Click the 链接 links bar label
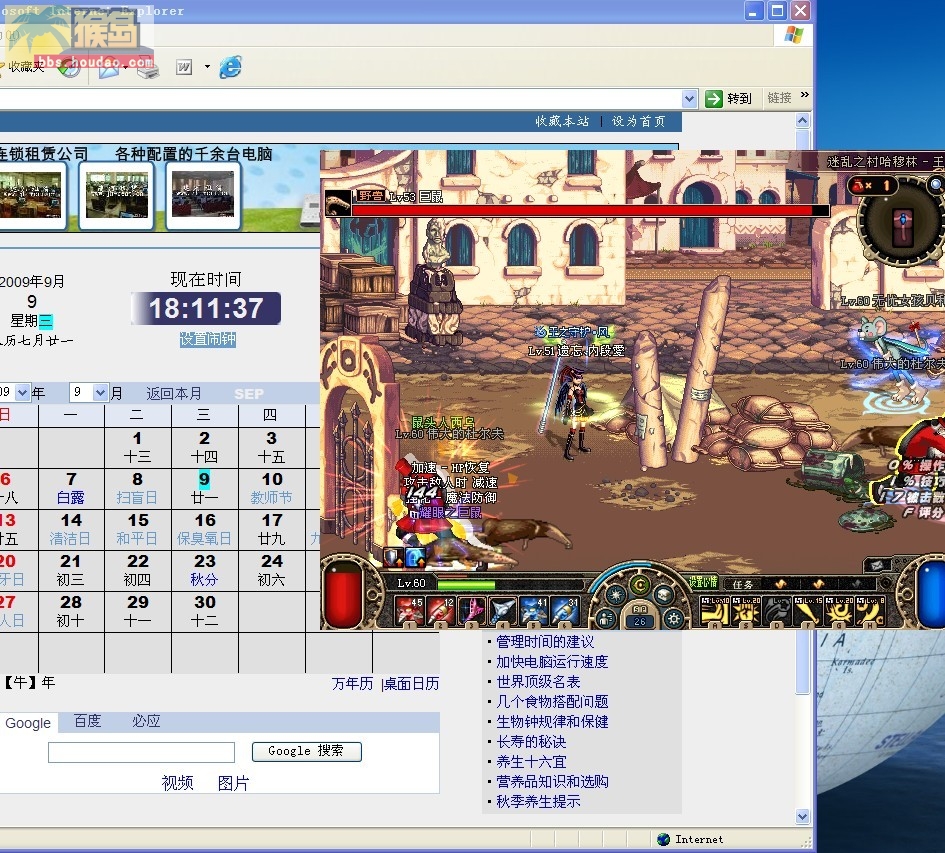 tap(779, 98)
